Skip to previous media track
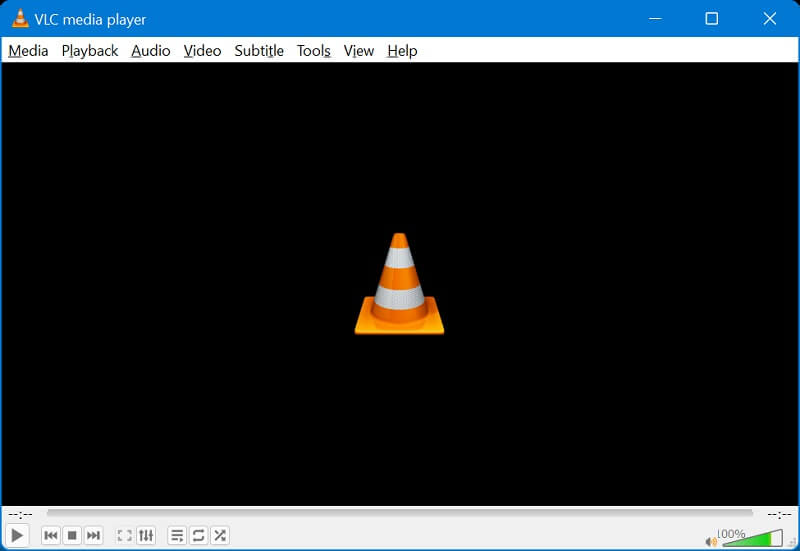This screenshot has height=551, width=800. [x=51, y=535]
